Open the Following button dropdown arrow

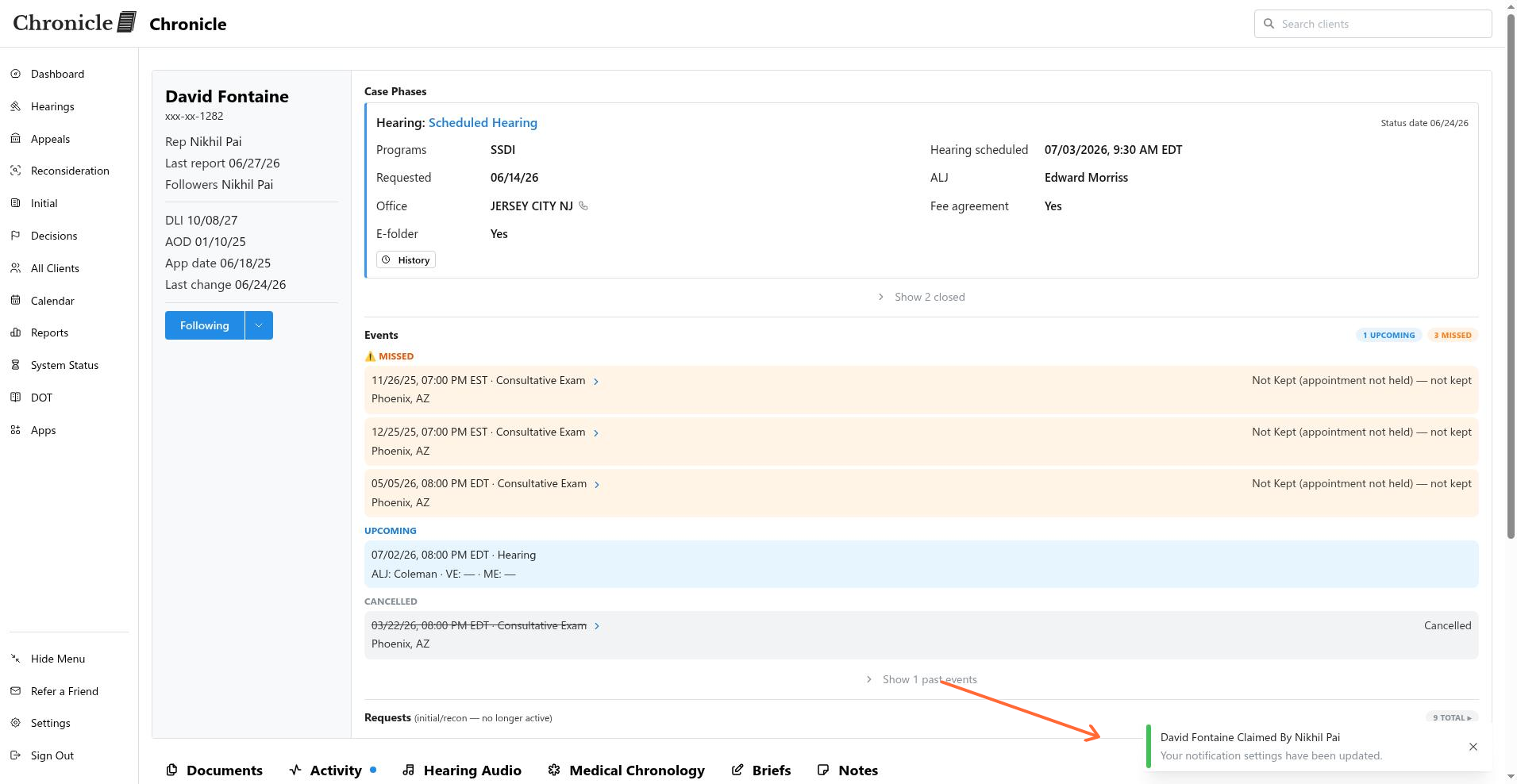[x=259, y=325]
